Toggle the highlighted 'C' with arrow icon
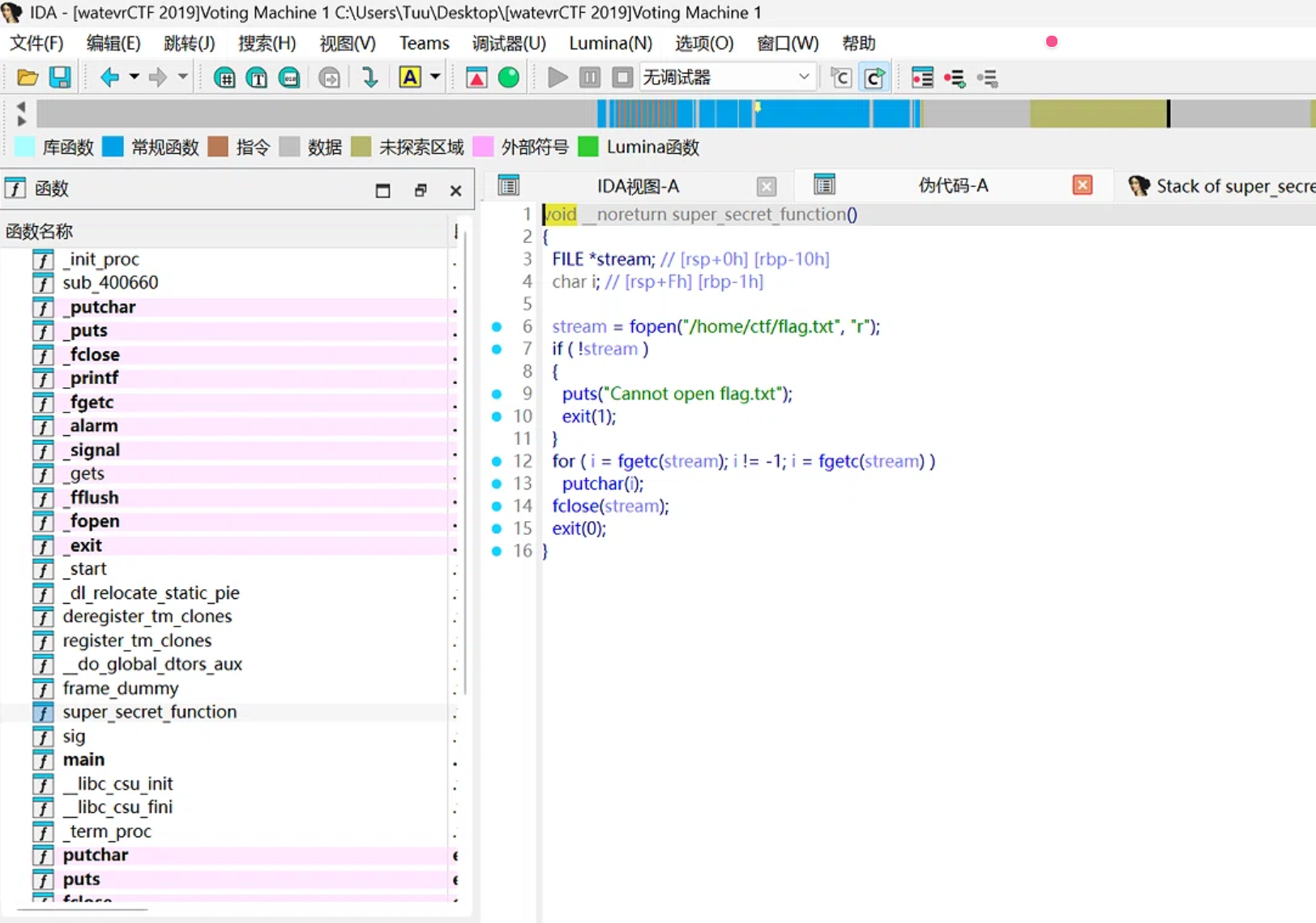Viewport: 1316px width, 923px height. pyautogui.click(x=874, y=78)
